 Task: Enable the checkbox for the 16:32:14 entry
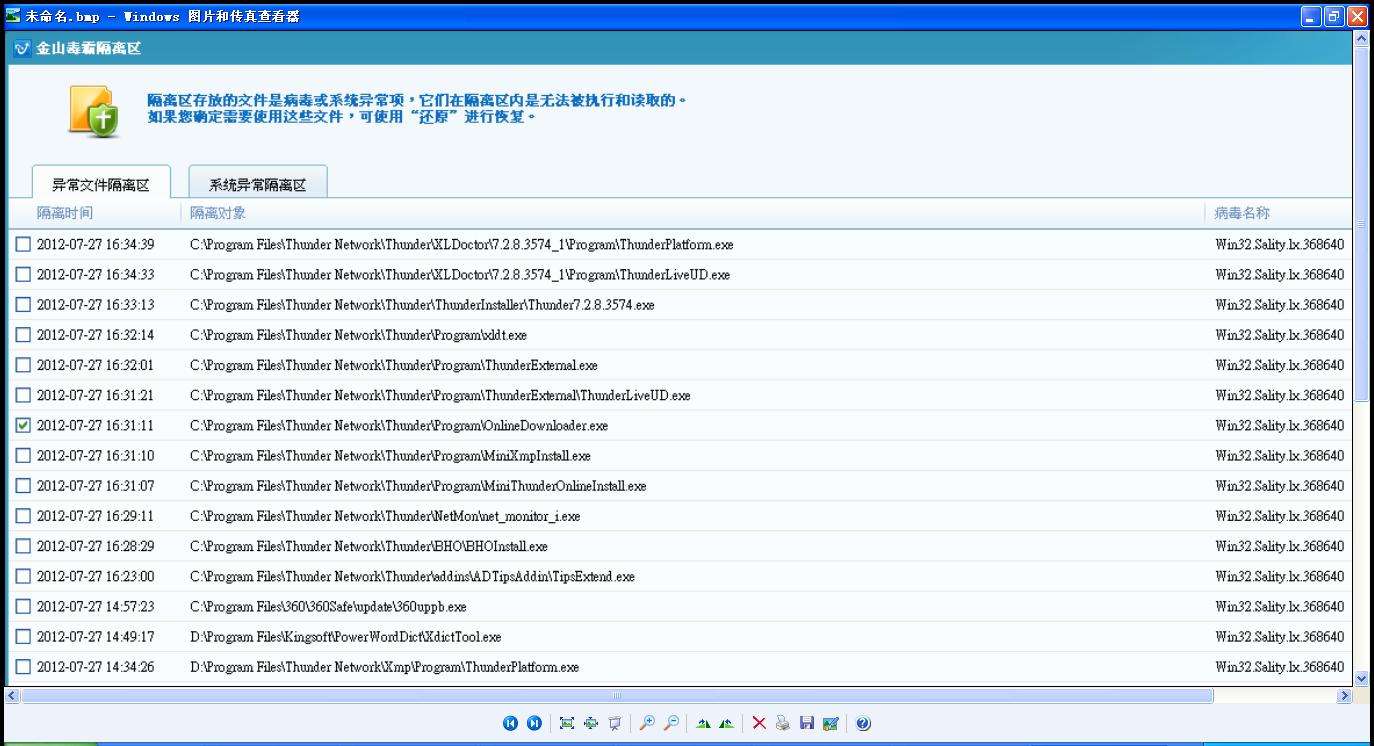point(23,335)
